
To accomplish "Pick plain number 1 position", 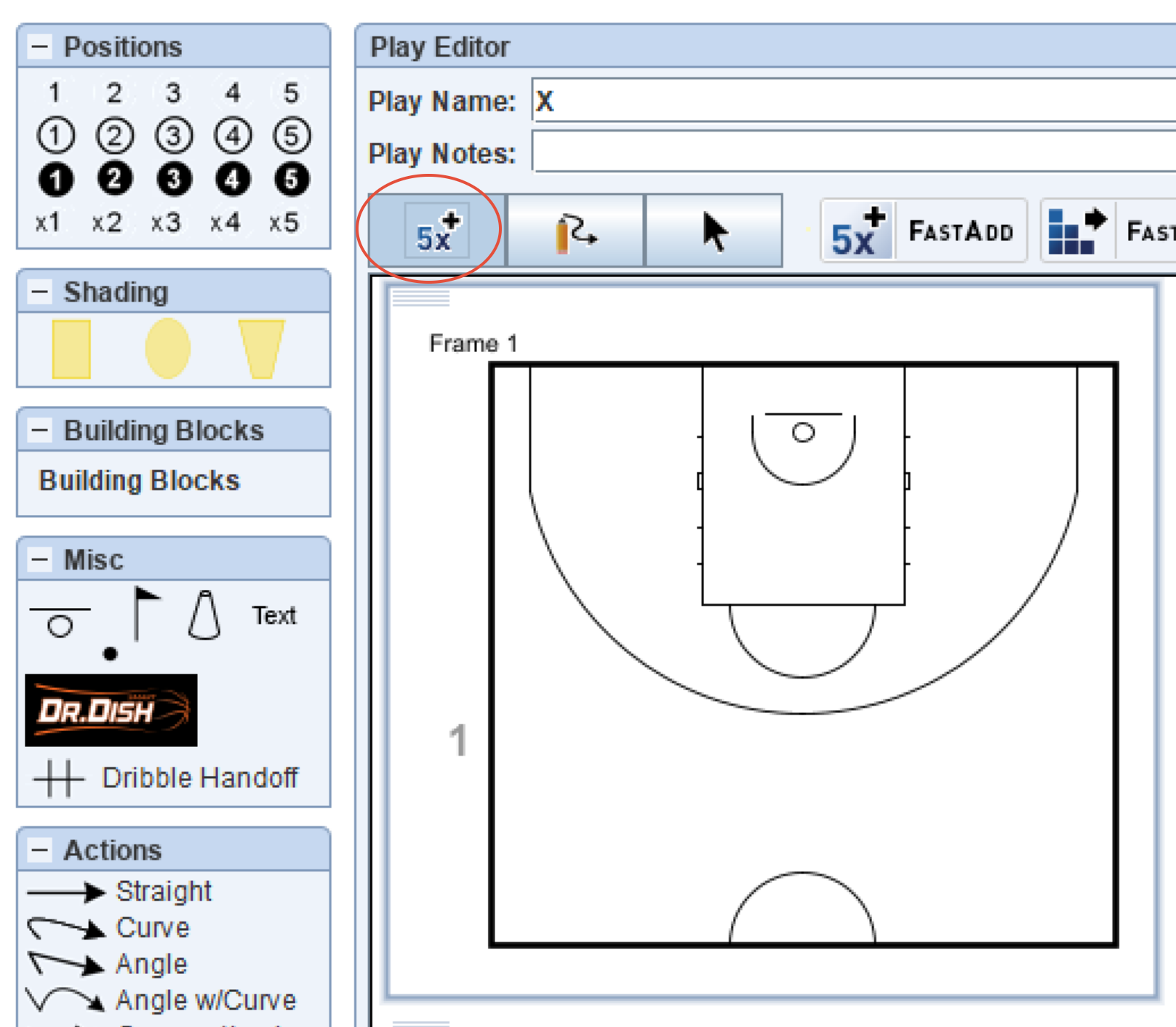I will (x=54, y=93).
